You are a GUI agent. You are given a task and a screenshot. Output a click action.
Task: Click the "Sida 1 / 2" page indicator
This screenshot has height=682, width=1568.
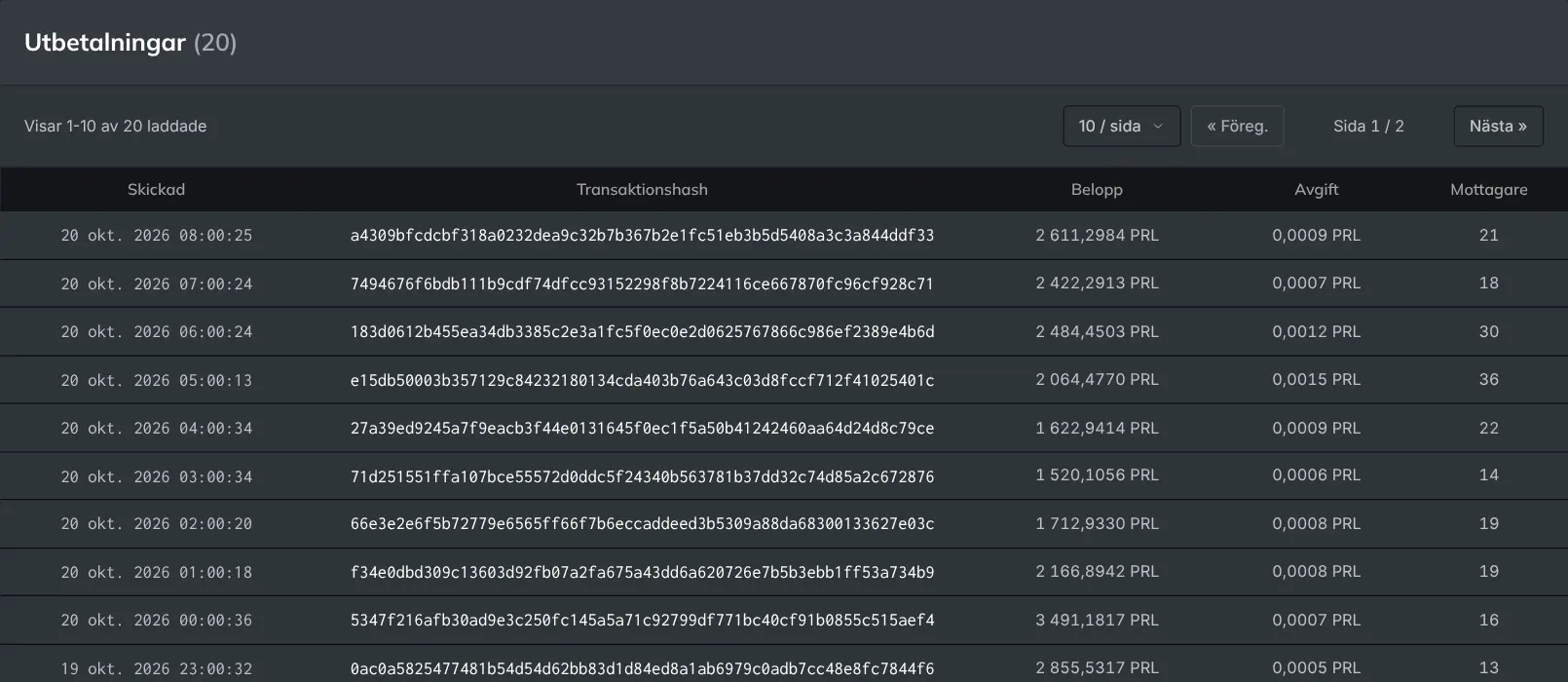[x=1368, y=126]
